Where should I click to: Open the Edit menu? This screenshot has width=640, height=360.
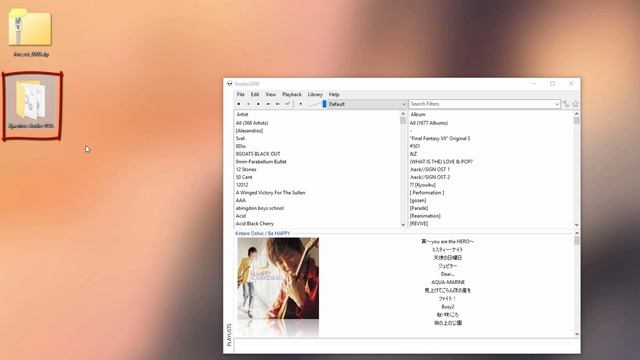click(x=255, y=94)
